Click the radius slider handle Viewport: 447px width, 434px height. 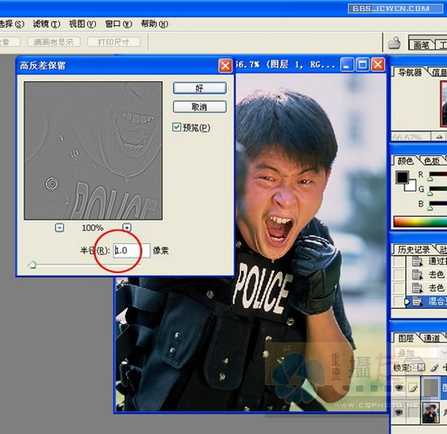[32, 265]
